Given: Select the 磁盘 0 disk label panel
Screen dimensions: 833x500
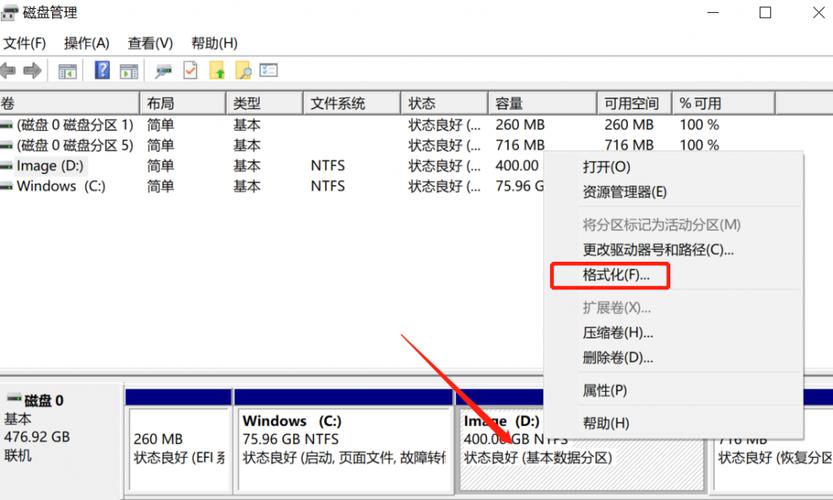Looking at the screenshot, I should click(x=61, y=439).
